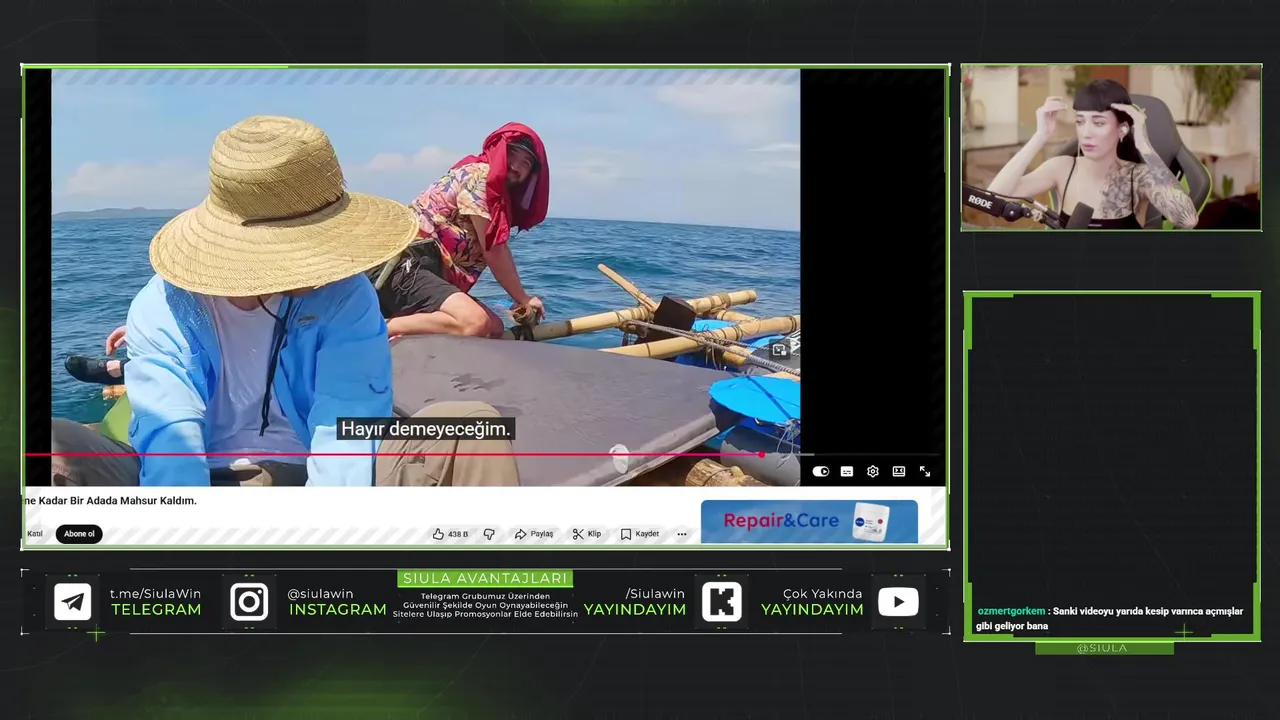Click the video title Adada Mahsur Kaldım
The width and height of the screenshot is (1280, 720).
(x=110, y=501)
